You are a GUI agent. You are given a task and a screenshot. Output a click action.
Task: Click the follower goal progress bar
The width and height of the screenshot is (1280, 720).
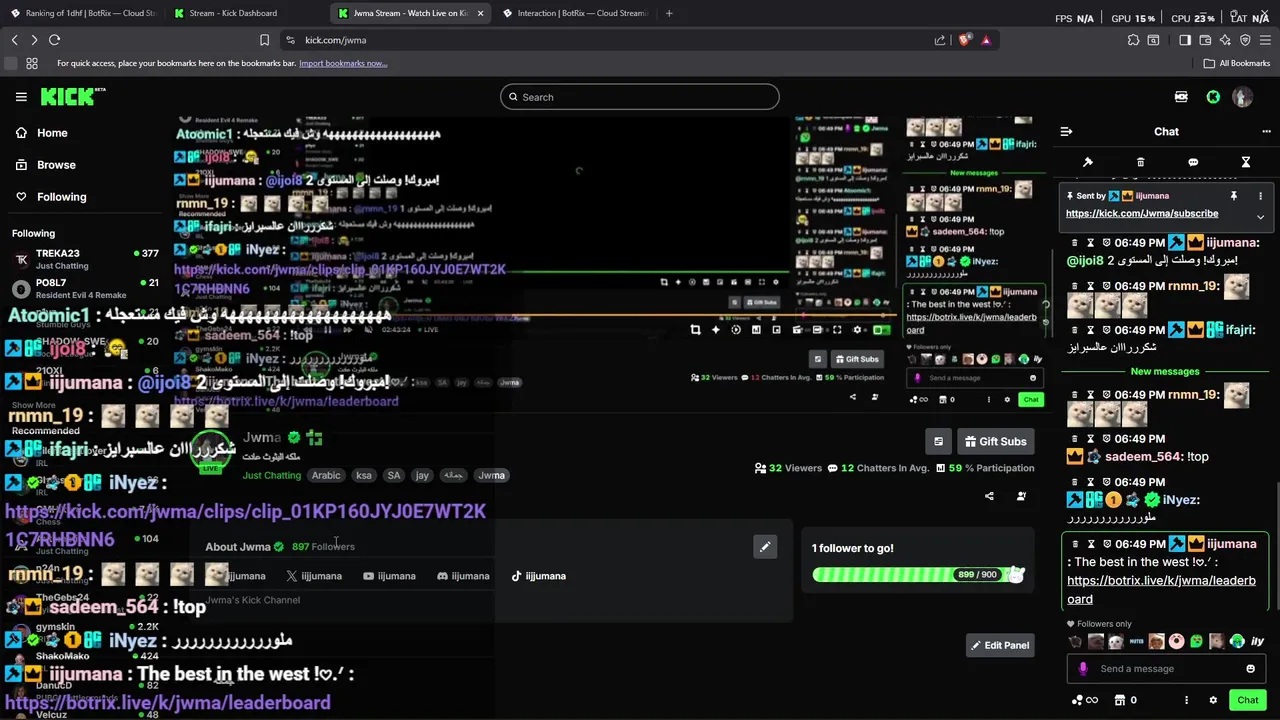919,575
